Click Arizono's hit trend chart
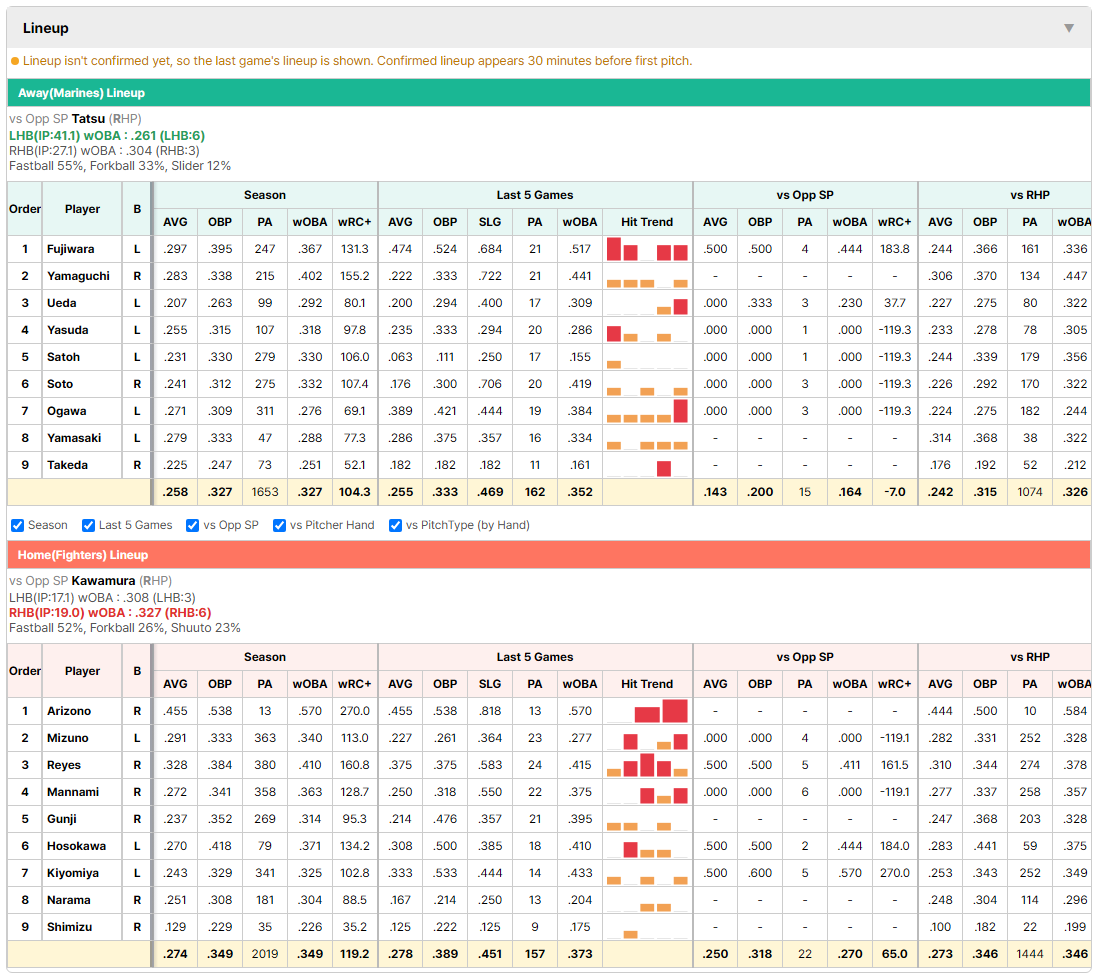This screenshot has width=1098, height=979. (647, 711)
